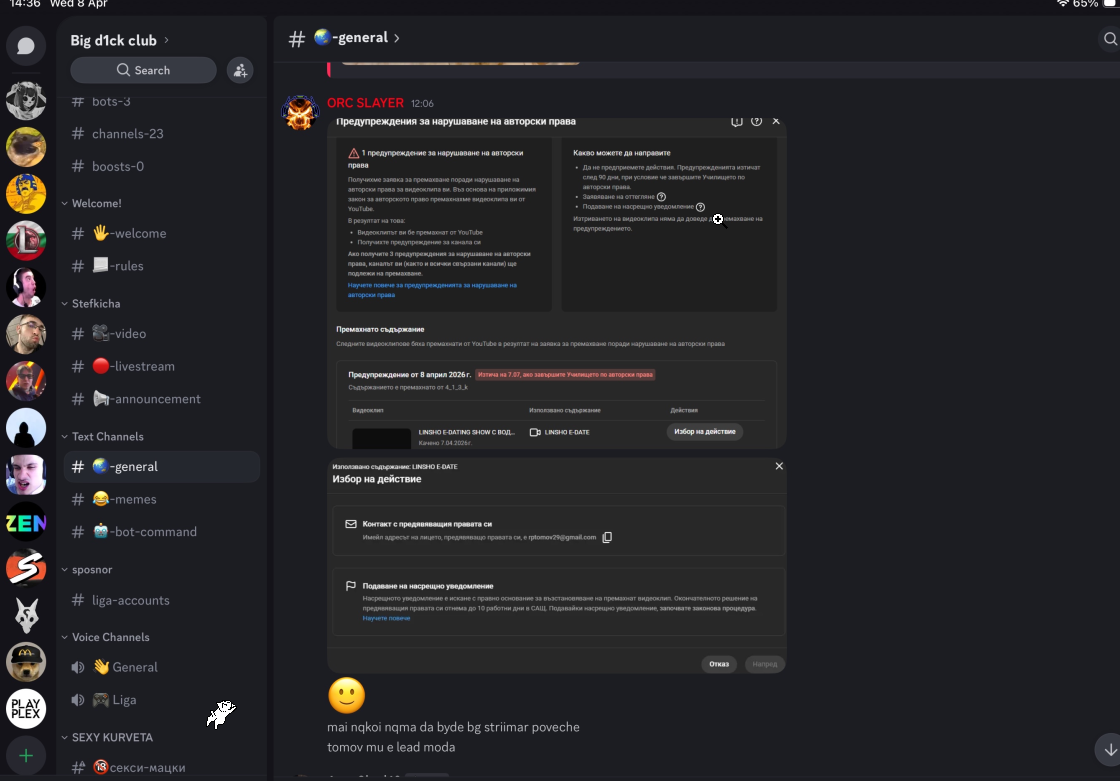
Task: Open the bearded man server icon
Action: (26, 334)
